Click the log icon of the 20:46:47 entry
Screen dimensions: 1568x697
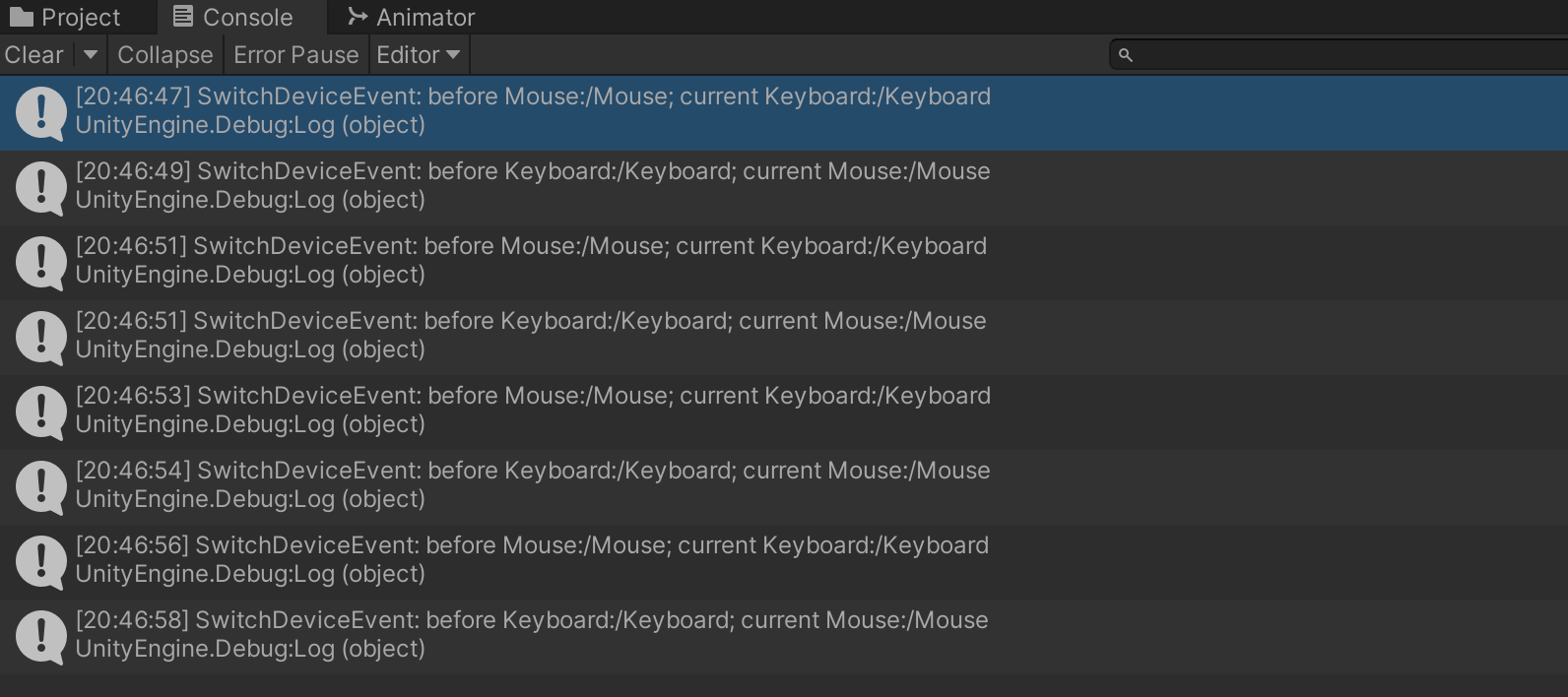pyautogui.click(x=40, y=113)
